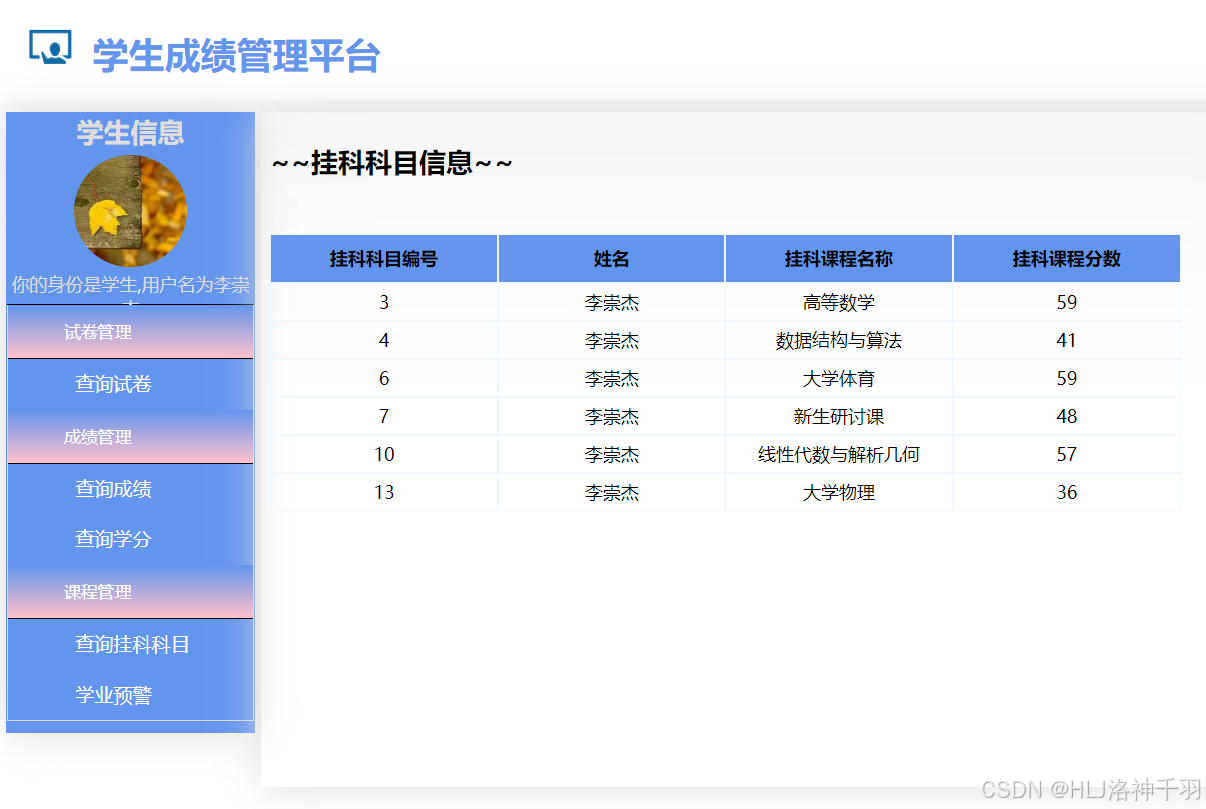The image size is (1206, 809).
Task: Click the maple leaf profile avatar
Action: (130, 211)
